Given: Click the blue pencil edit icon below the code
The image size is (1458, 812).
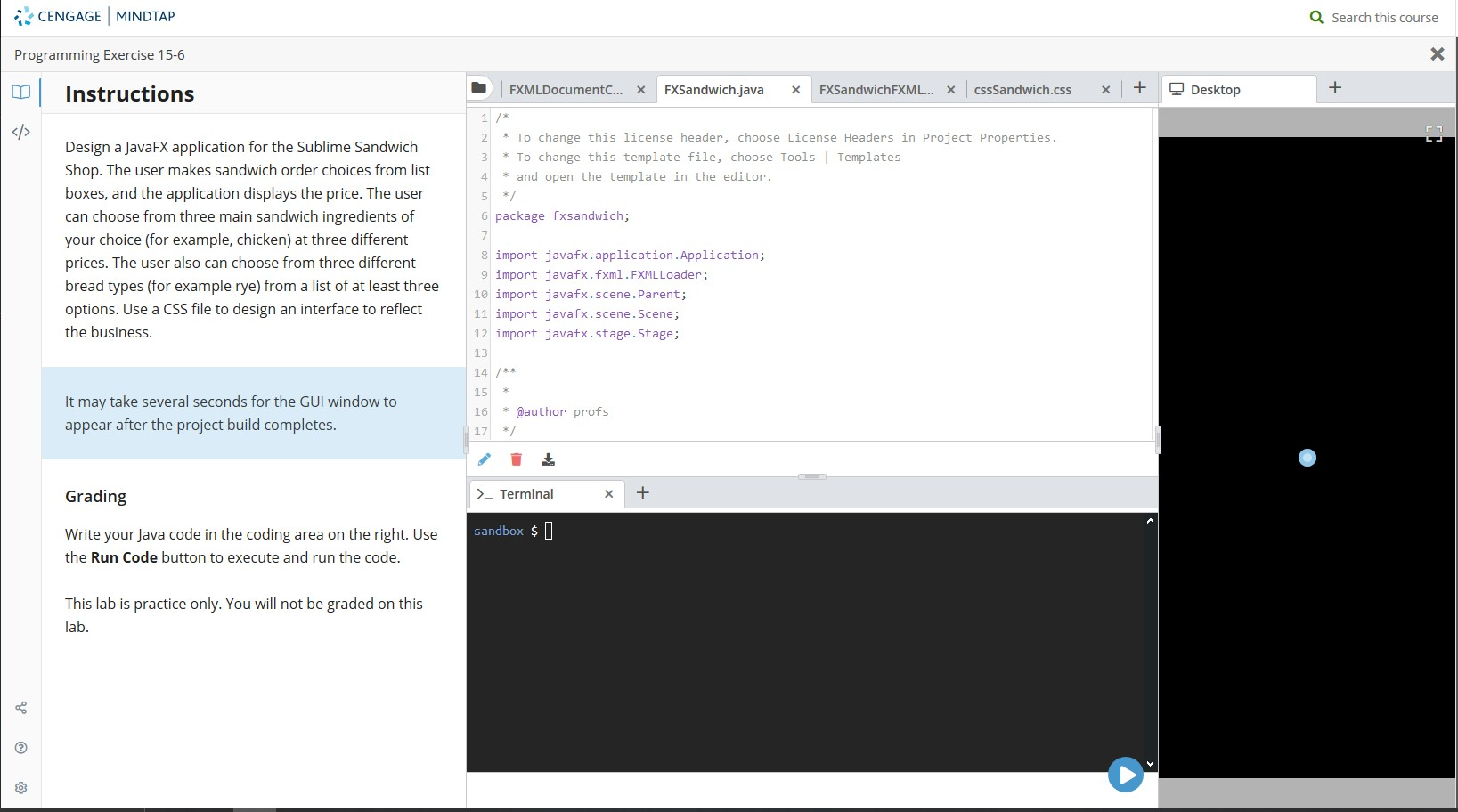Looking at the screenshot, I should [485, 459].
